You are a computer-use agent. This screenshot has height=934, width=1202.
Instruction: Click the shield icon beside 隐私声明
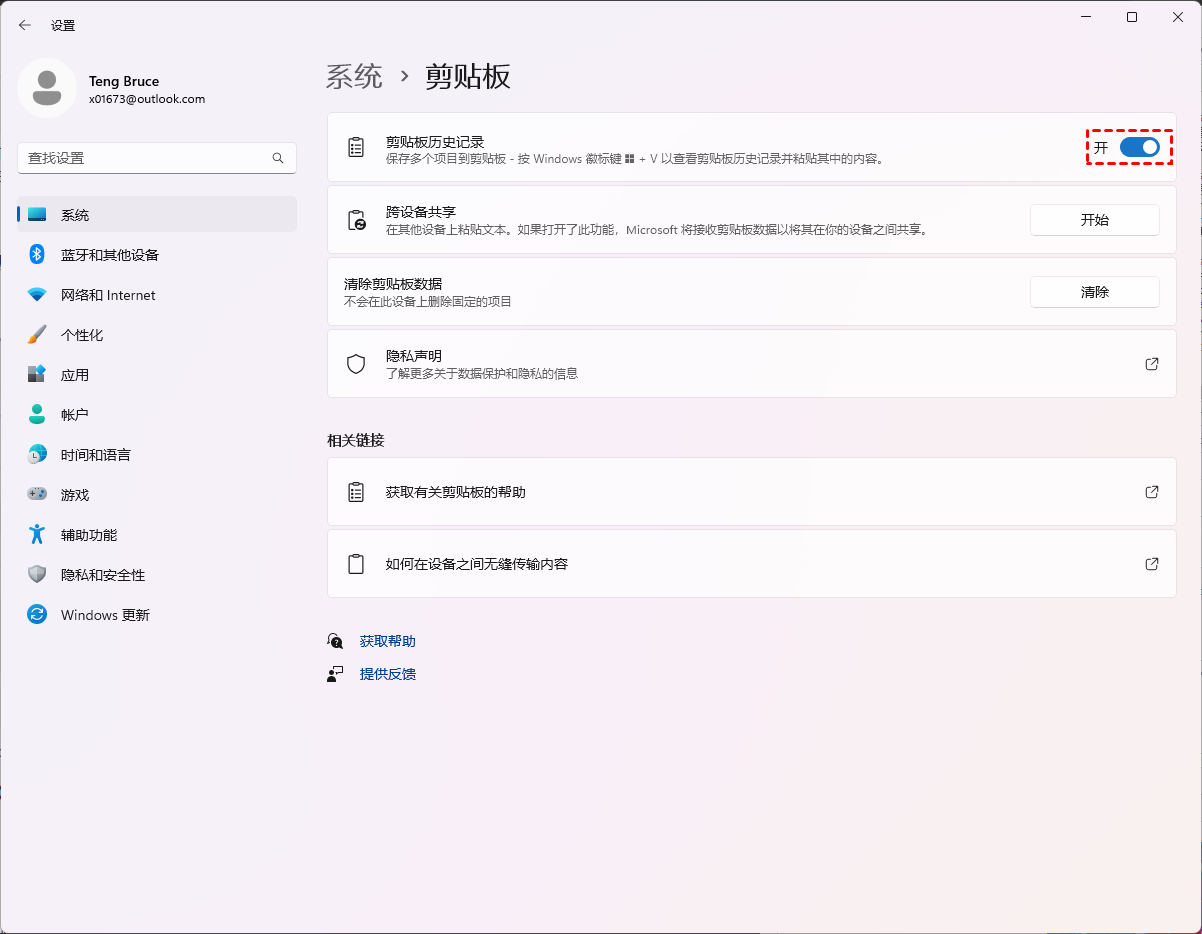point(356,364)
